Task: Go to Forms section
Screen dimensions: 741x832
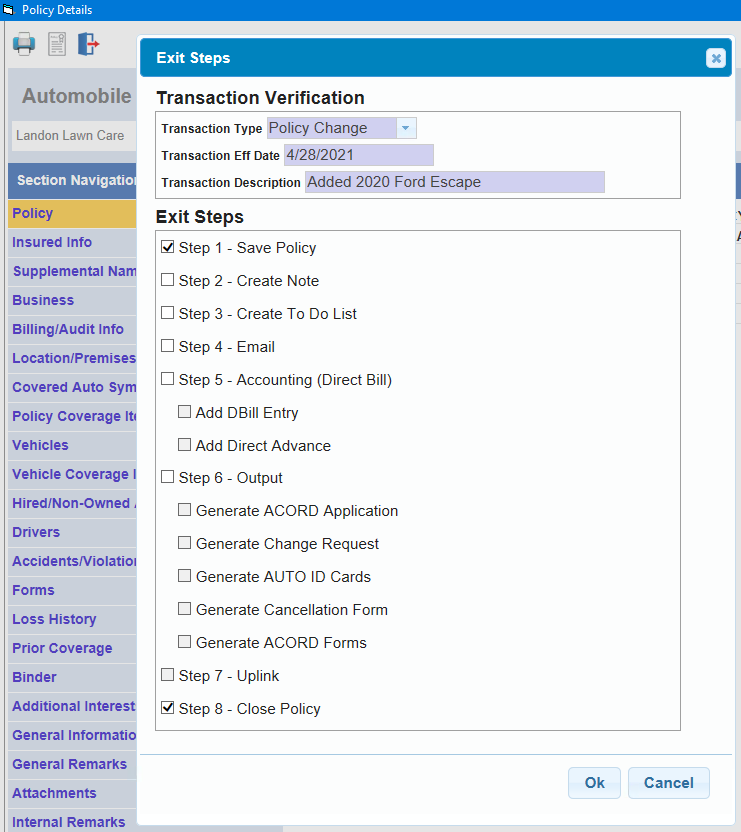Action: (x=72, y=591)
